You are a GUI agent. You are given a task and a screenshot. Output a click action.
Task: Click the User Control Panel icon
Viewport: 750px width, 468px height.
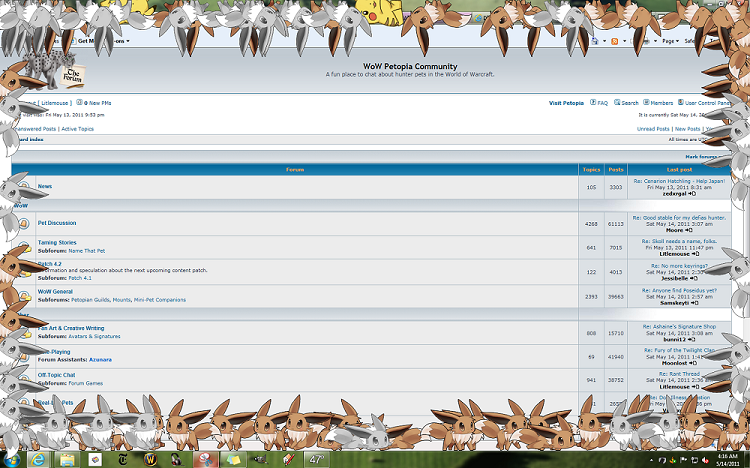click(681, 102)
